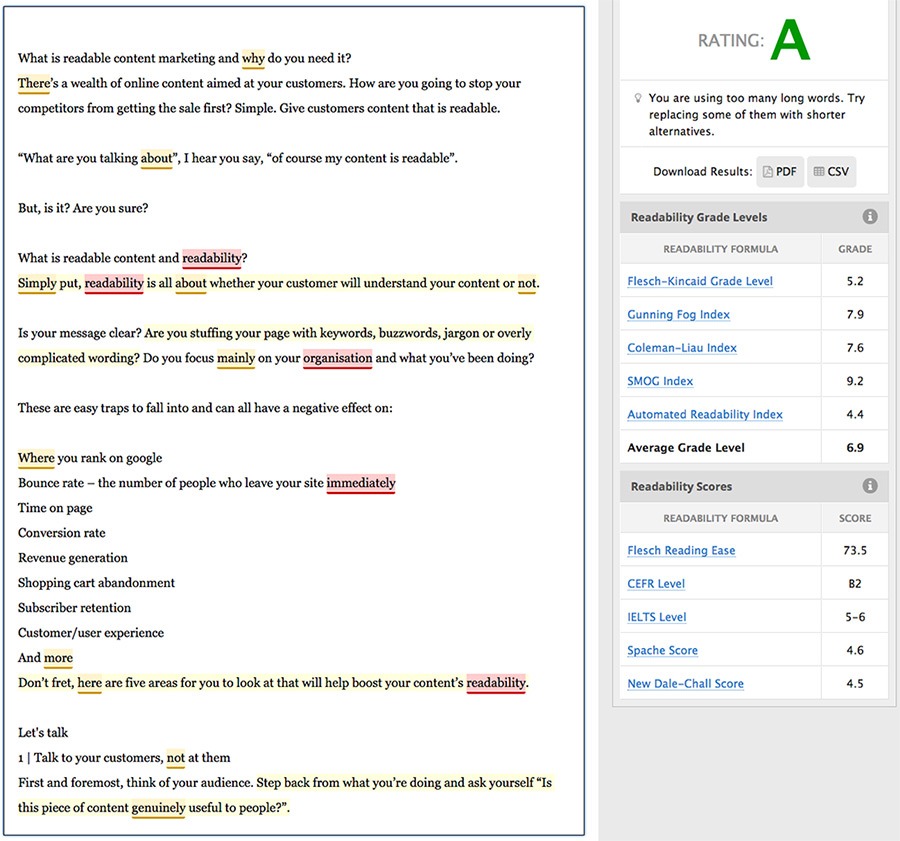Open the IELTS Level link
This screenshot has width=900, height=841.
coord(658,617)
